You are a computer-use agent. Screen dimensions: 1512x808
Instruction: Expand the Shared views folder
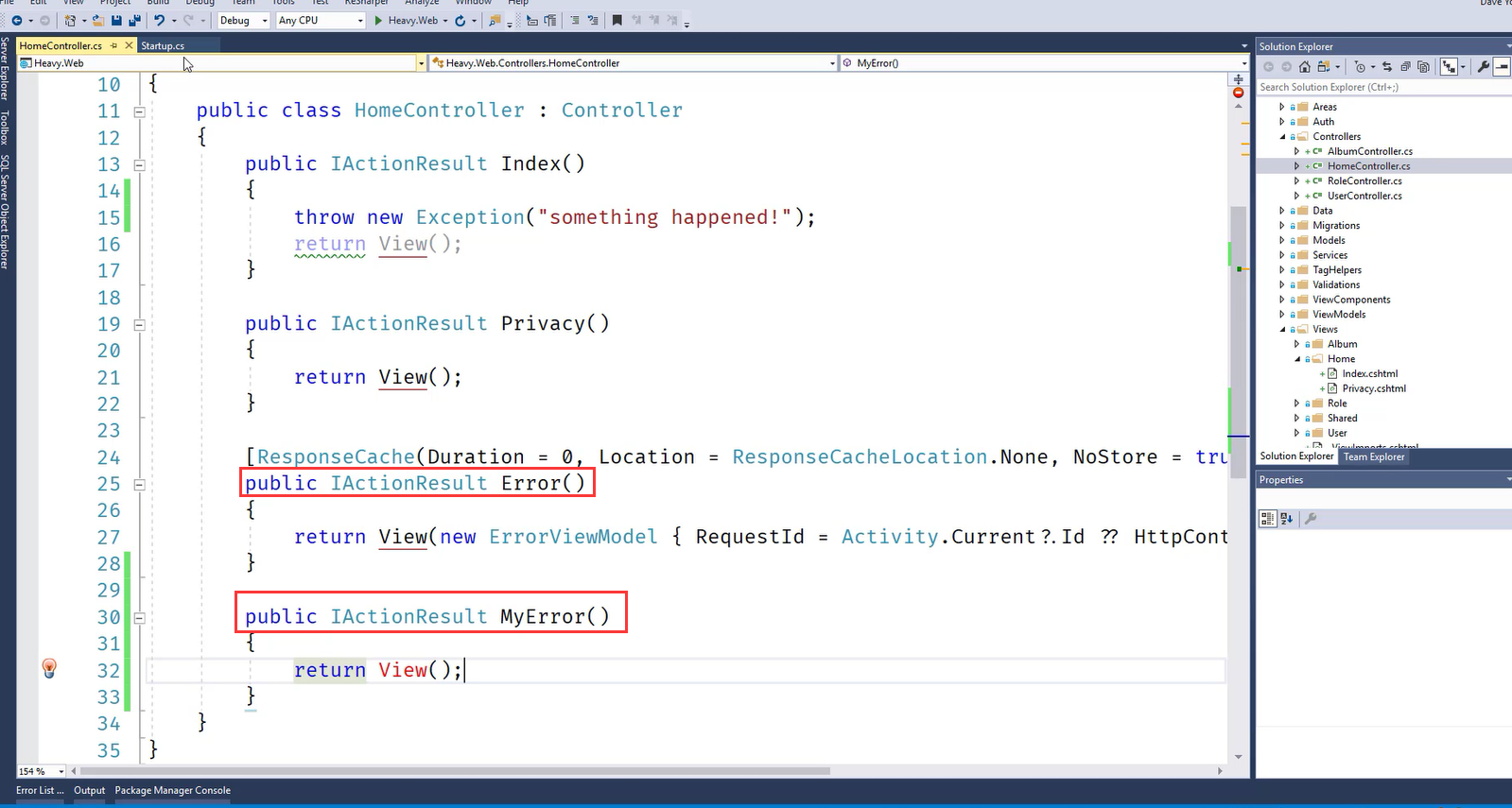click(x=1297, y=418)
